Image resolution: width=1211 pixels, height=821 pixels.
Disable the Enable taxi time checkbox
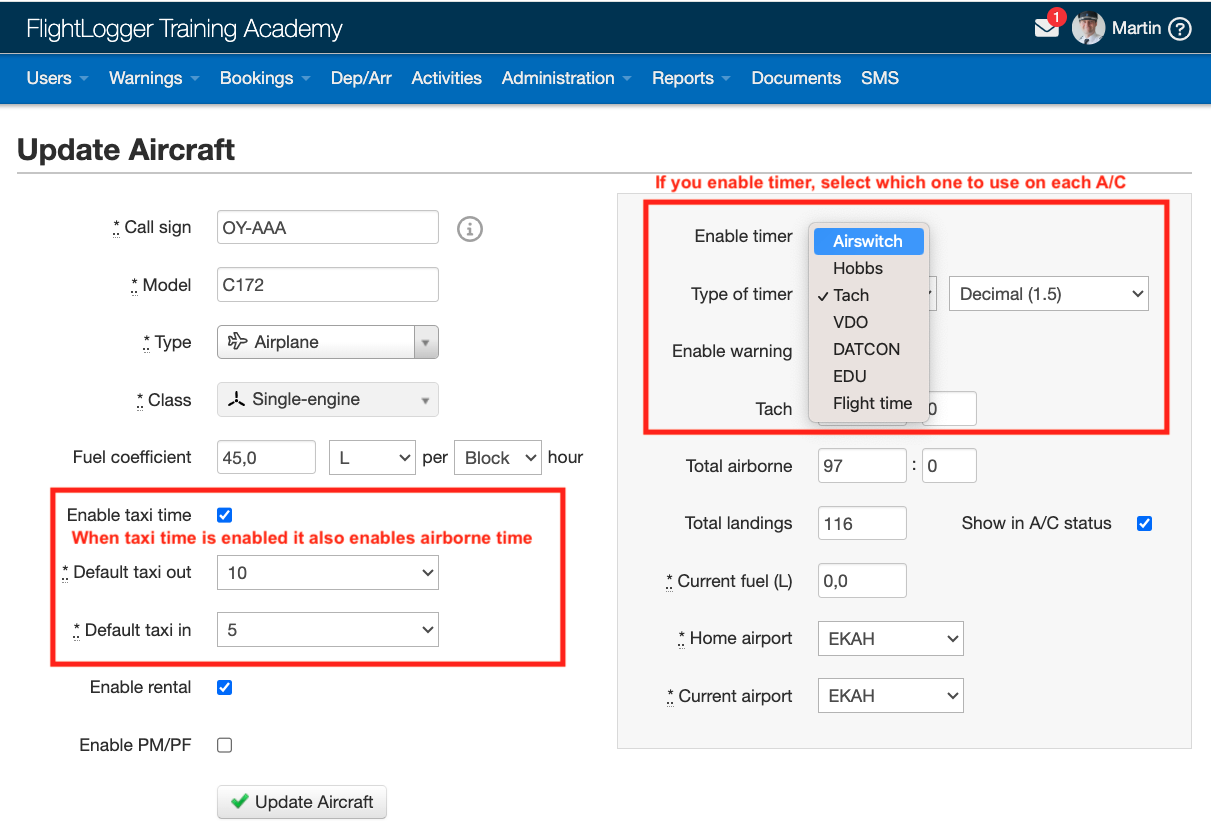224,514
